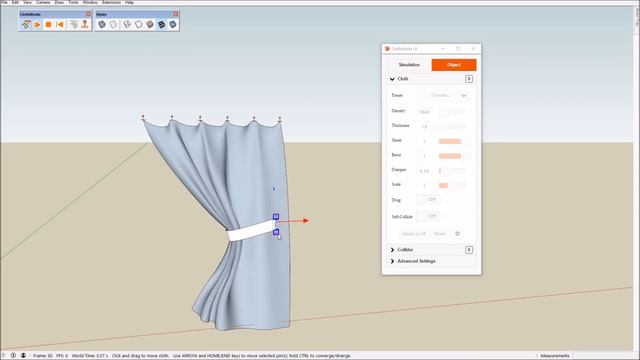640x360 pixels.
Task: Click the round icon beside Reset
Action: [457, 234]
